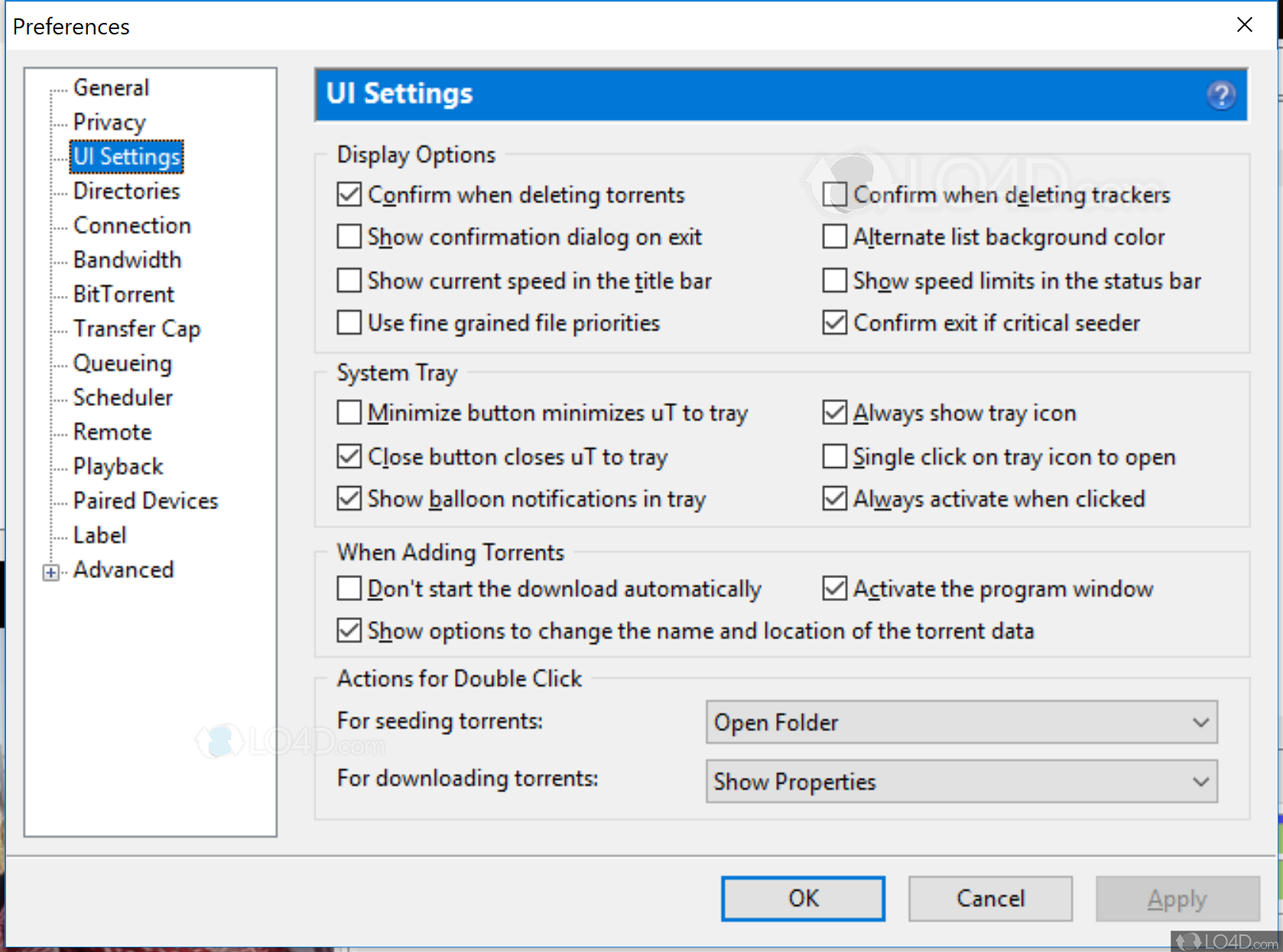Go to the Scheduler settings section
This screenshot has height=952, width=1283.
coord(122,398)
